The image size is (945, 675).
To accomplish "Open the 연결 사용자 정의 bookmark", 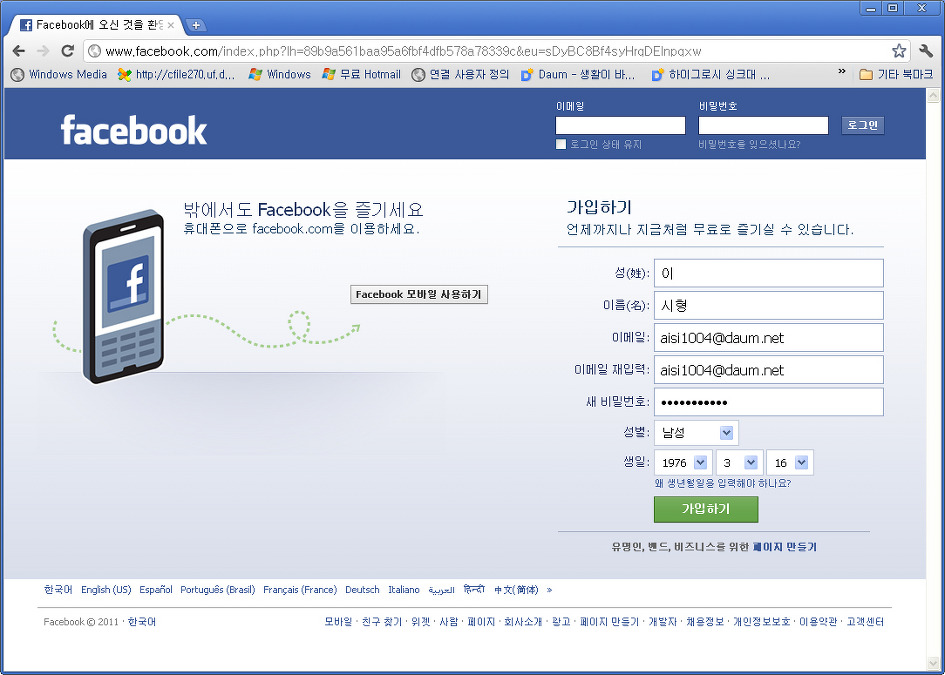I will 460,75.
